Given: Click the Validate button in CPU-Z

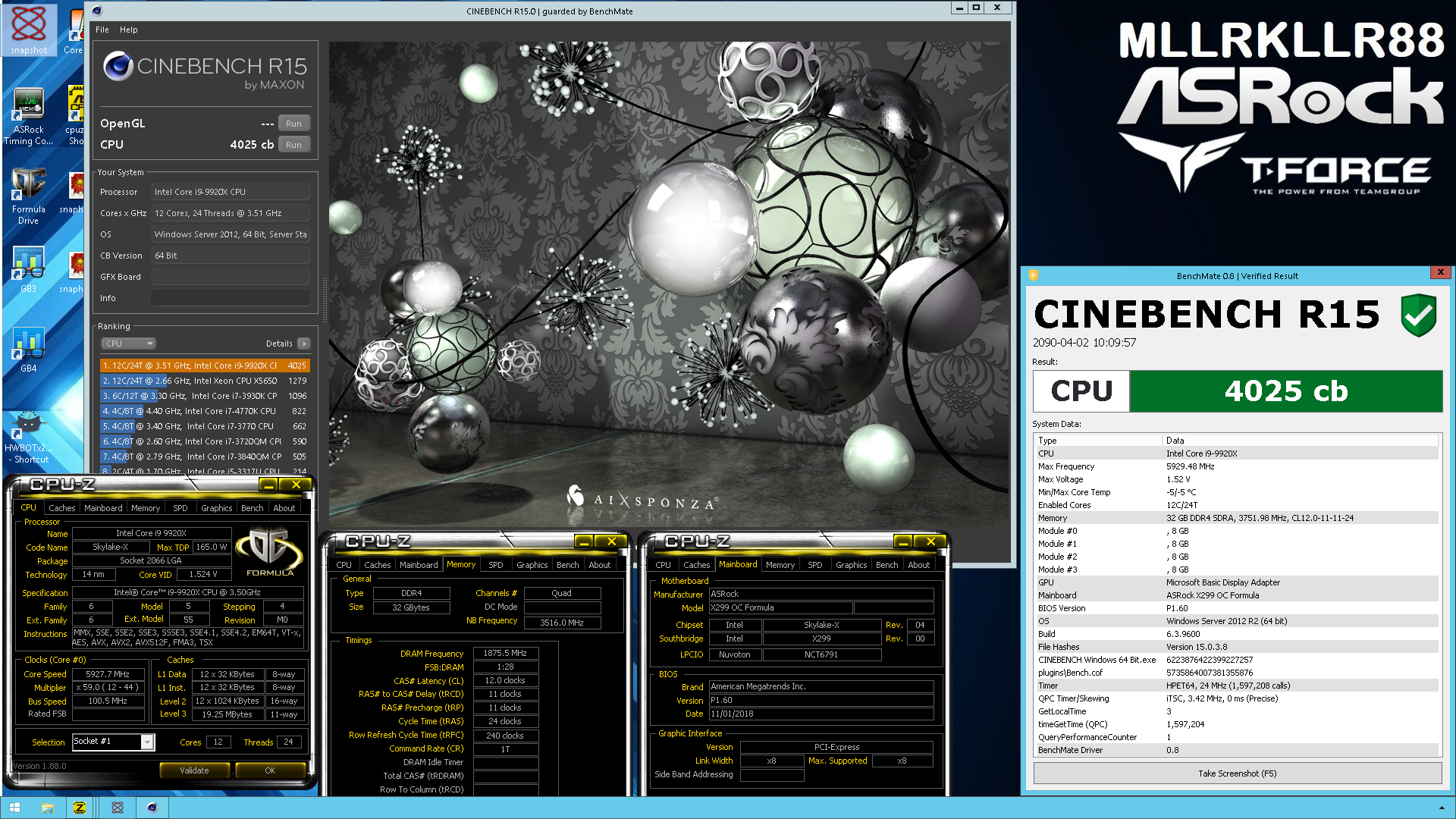Looking at the screenshot, I should pyautogui.click(x=194, y=770).
